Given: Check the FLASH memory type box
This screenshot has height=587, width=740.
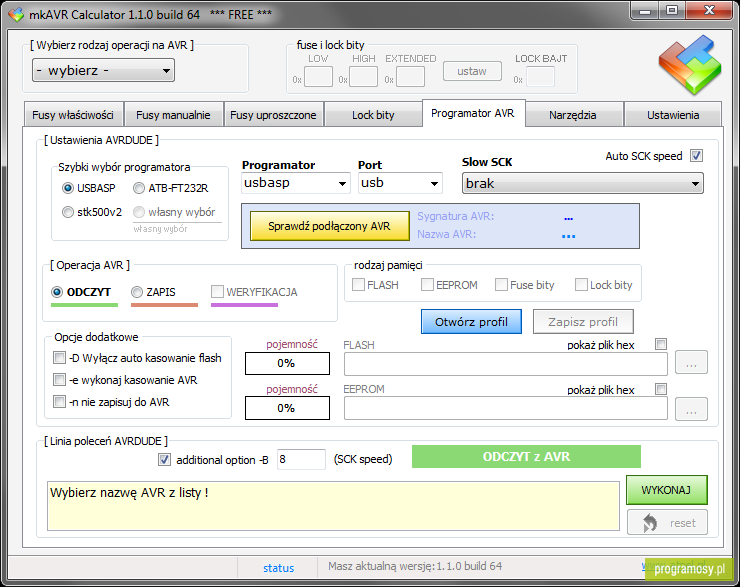Looking at the screenshot, I should coord(358,285).
